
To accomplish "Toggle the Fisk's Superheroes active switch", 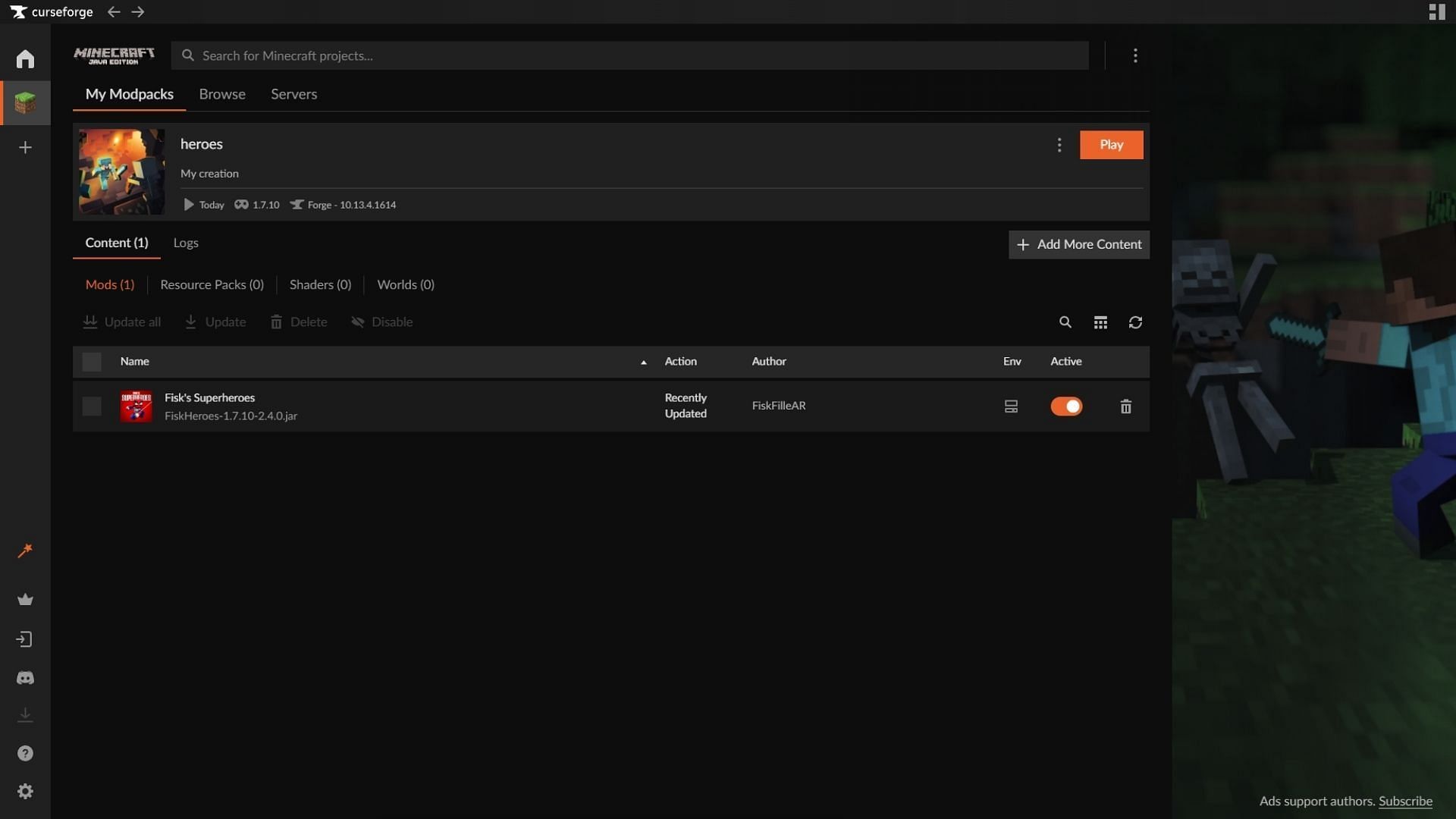I will click(x=1066, y=406).
